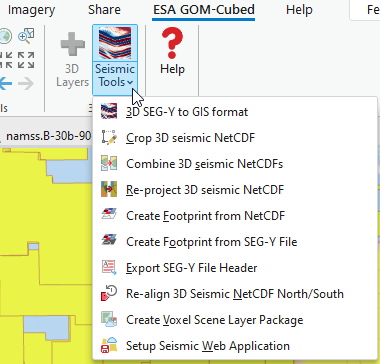This screenshot has height=364, width=380.
Task: Open the Help ribbon tab
Action: [x=299, y=10]
